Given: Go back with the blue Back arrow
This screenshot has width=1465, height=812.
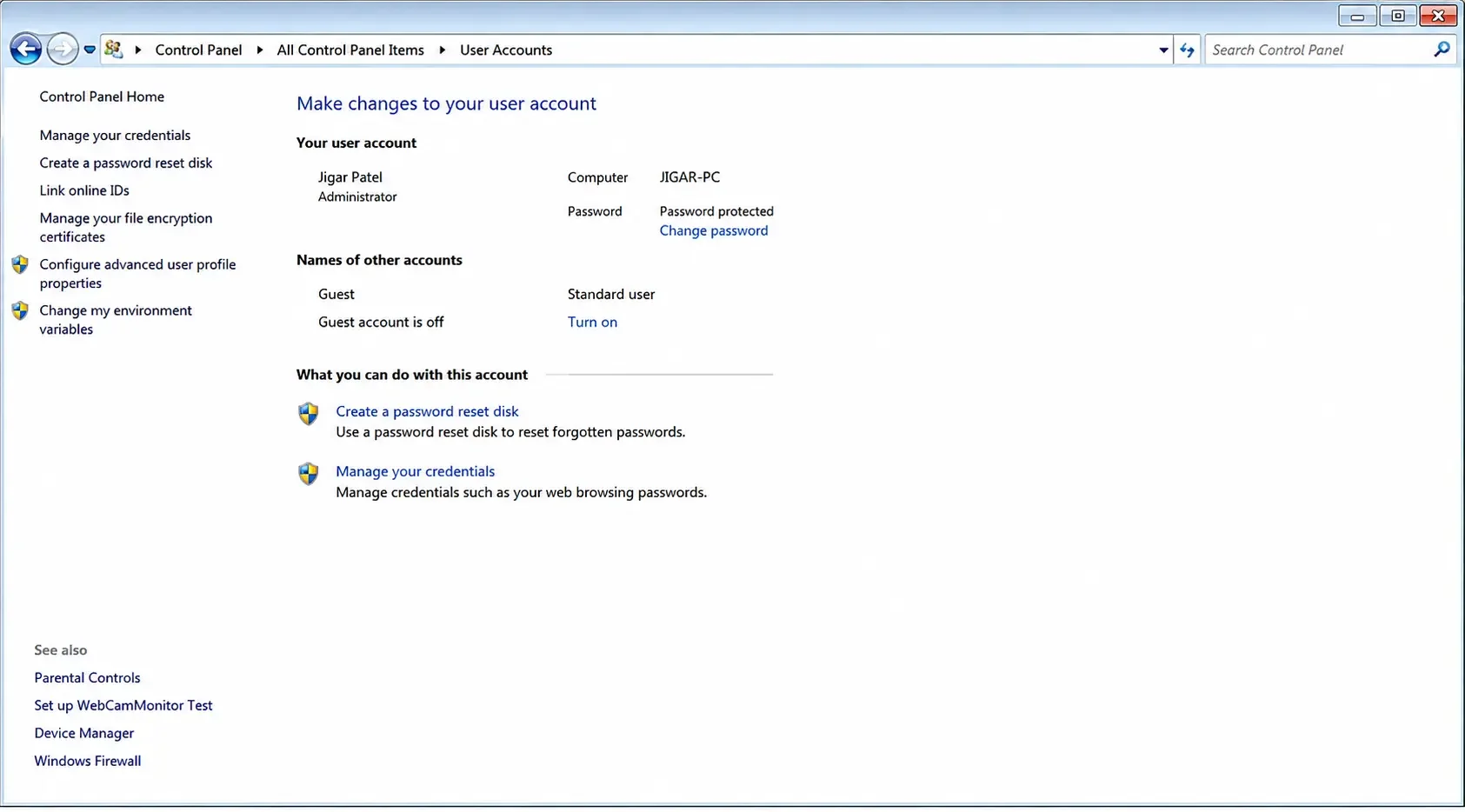Looking at the screenshot, I should tap(26, 50).
